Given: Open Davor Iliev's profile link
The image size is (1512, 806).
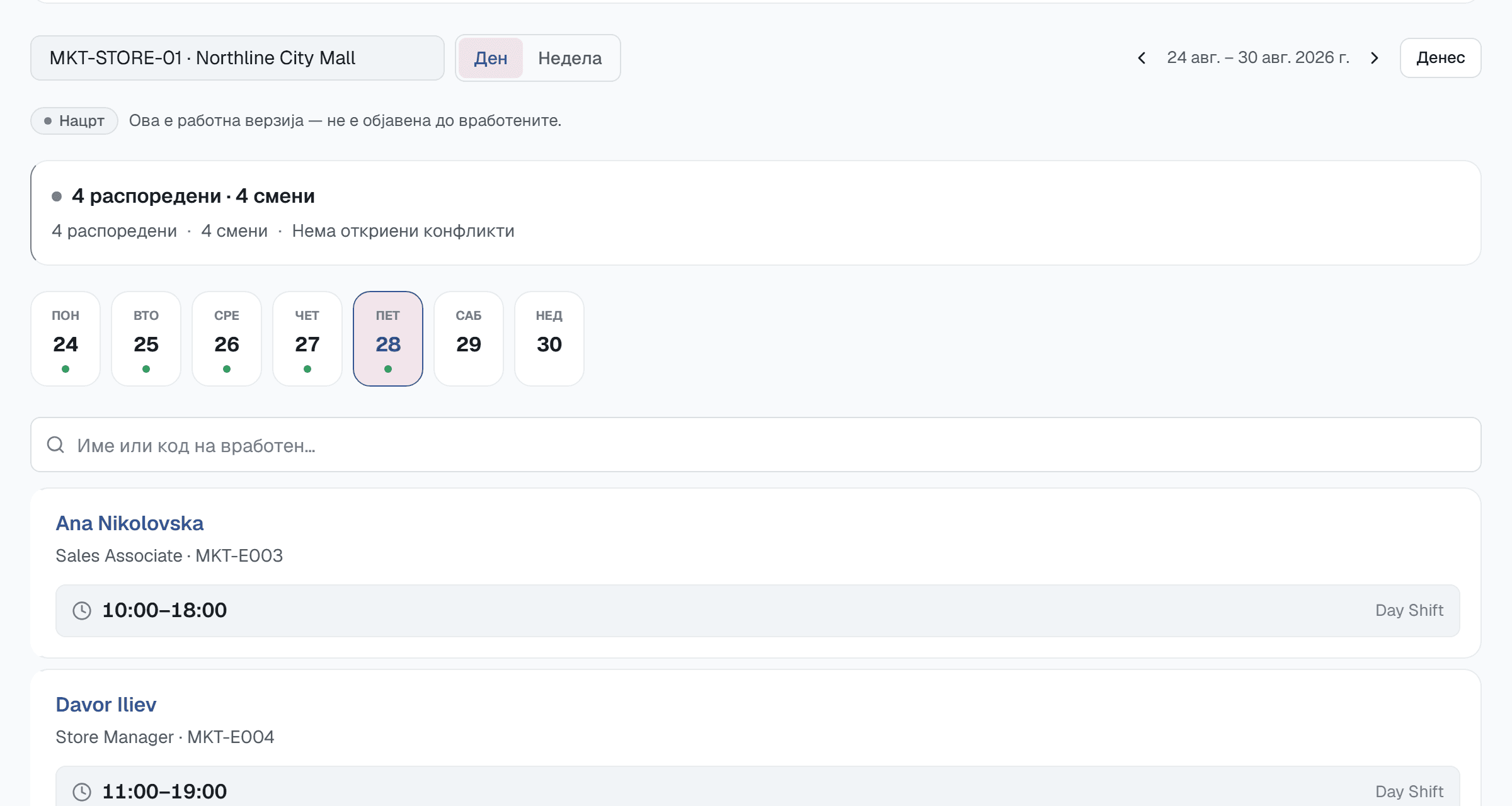Looking at the screenshot, I should [106, 705].
